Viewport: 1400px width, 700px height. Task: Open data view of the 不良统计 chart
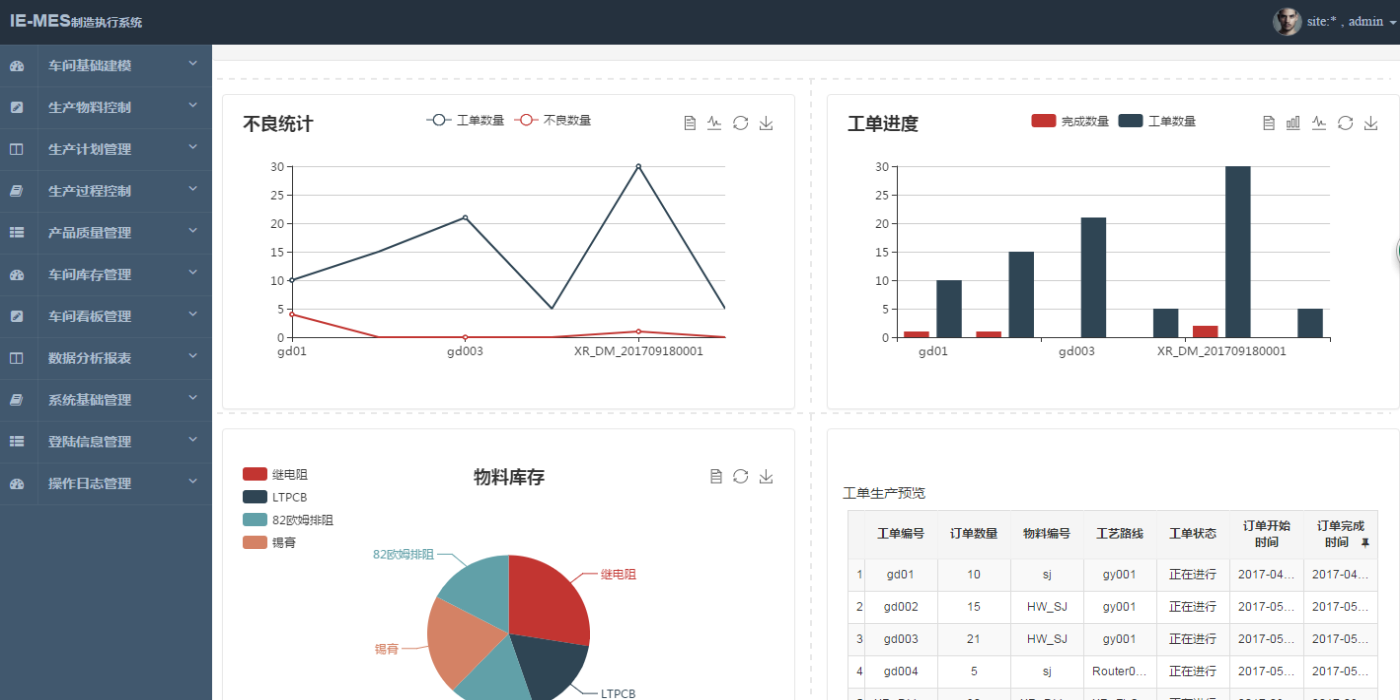point(689,123)
